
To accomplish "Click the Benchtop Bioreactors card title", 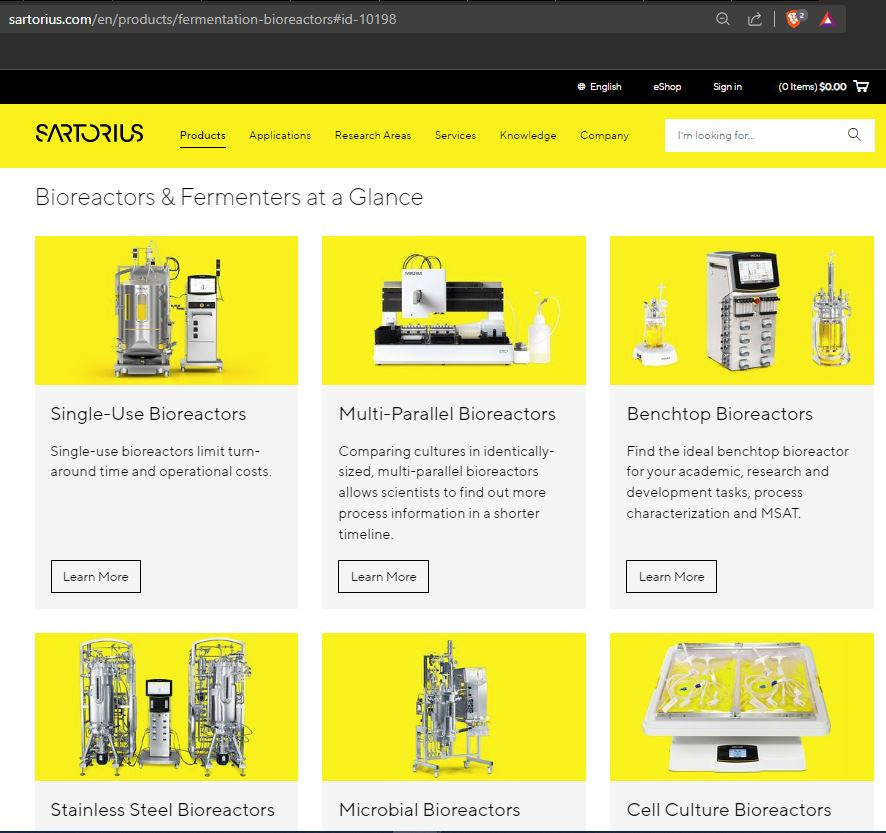I will click(719, 414).
